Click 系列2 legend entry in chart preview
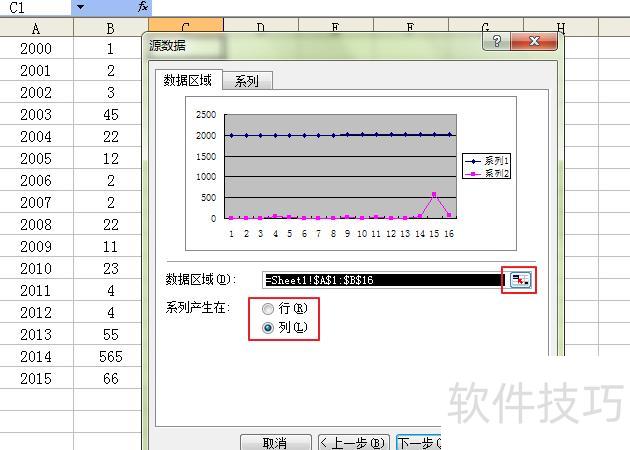This screenshot has height=450, width=630. coord(487,173)
